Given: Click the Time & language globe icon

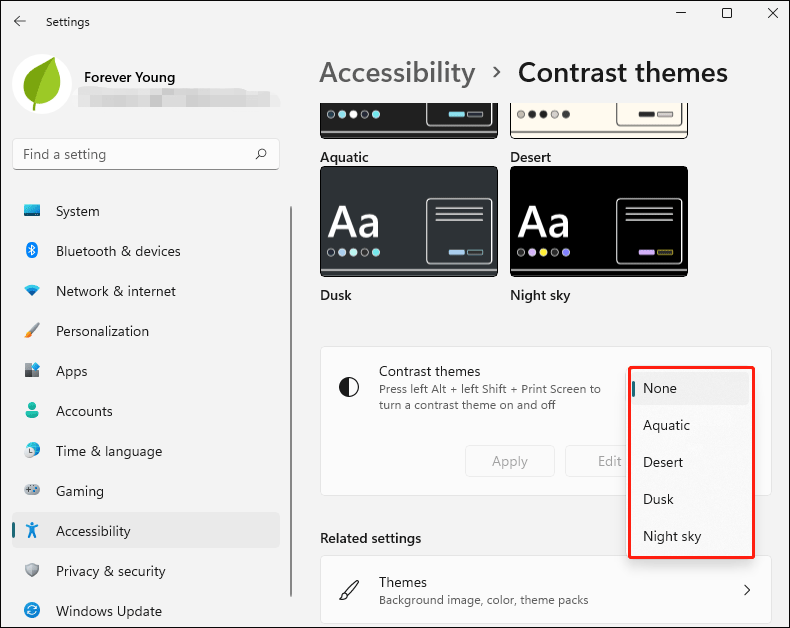Looking at the screenshot, I should click(32, 450).
